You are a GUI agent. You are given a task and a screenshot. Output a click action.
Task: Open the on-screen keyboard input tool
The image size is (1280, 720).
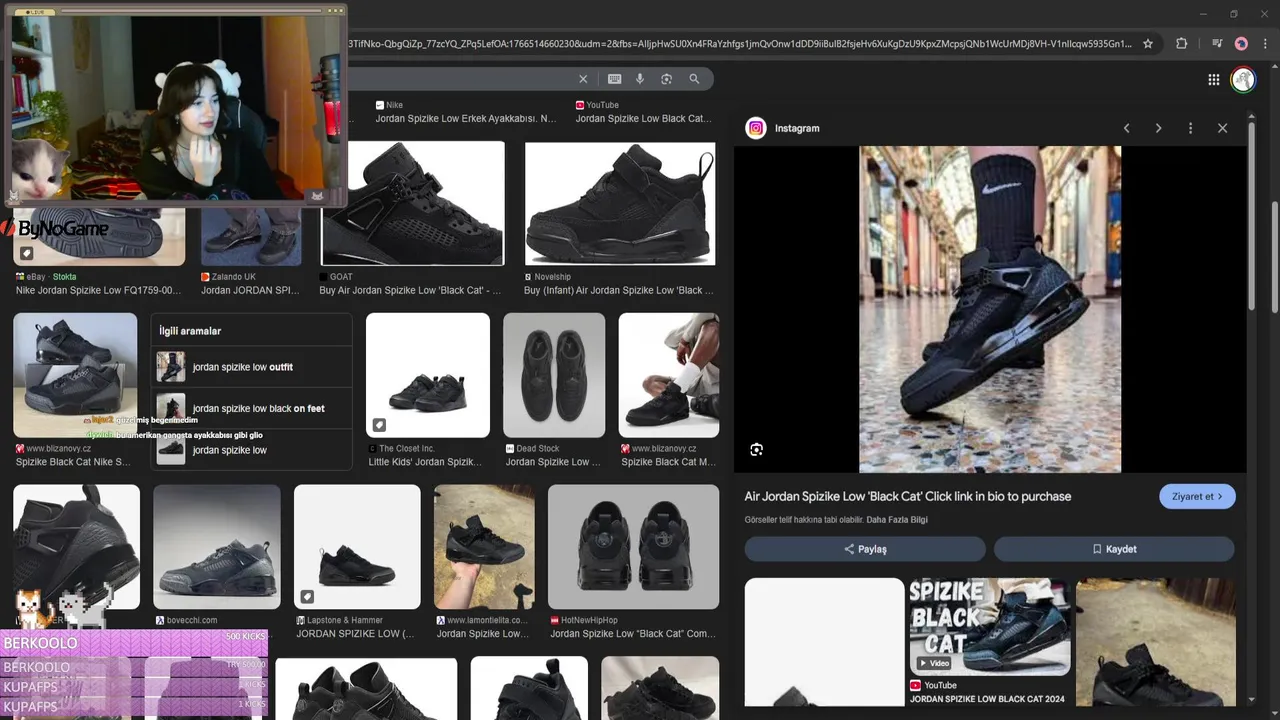point(614,79)
